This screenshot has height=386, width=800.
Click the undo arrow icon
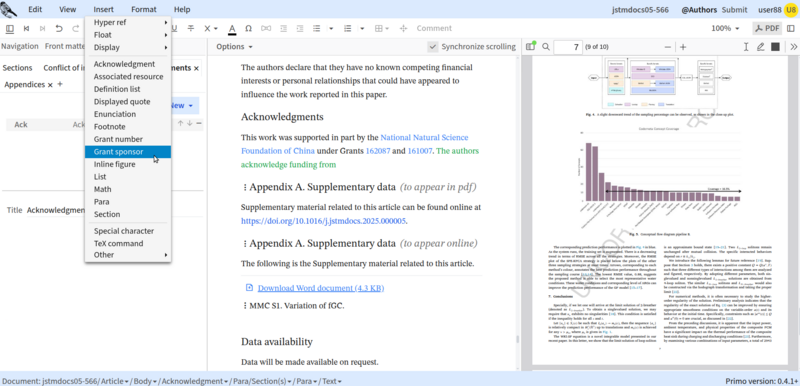coord(59,29)
